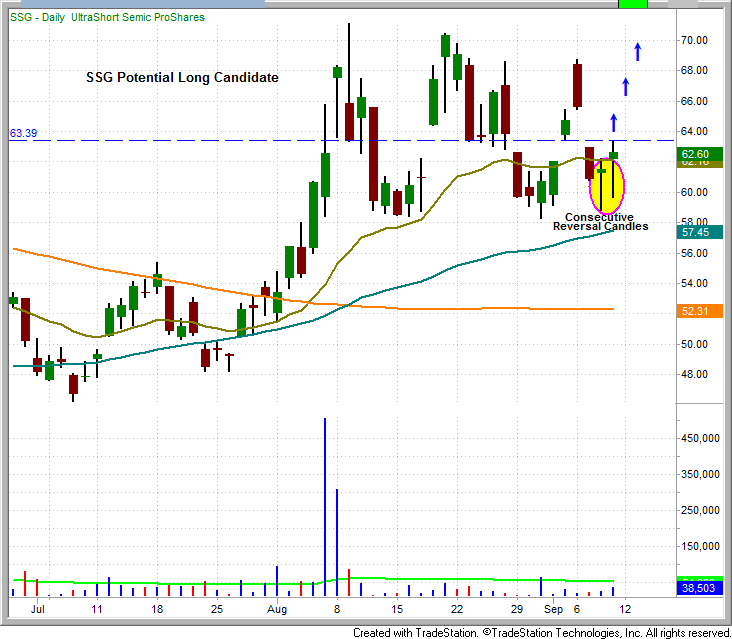The height and width of the screenshot is (639, 732).
Task: Click the 250,000 volume axis label
Action: click(x=700, y=510)
